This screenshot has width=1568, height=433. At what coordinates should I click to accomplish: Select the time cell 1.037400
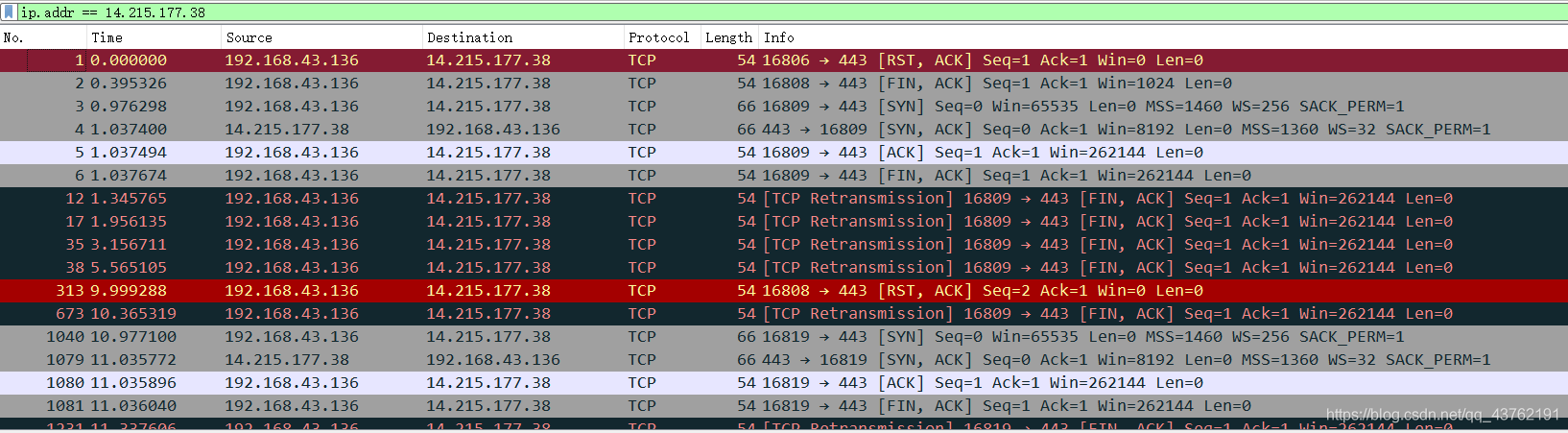point(129,130)
